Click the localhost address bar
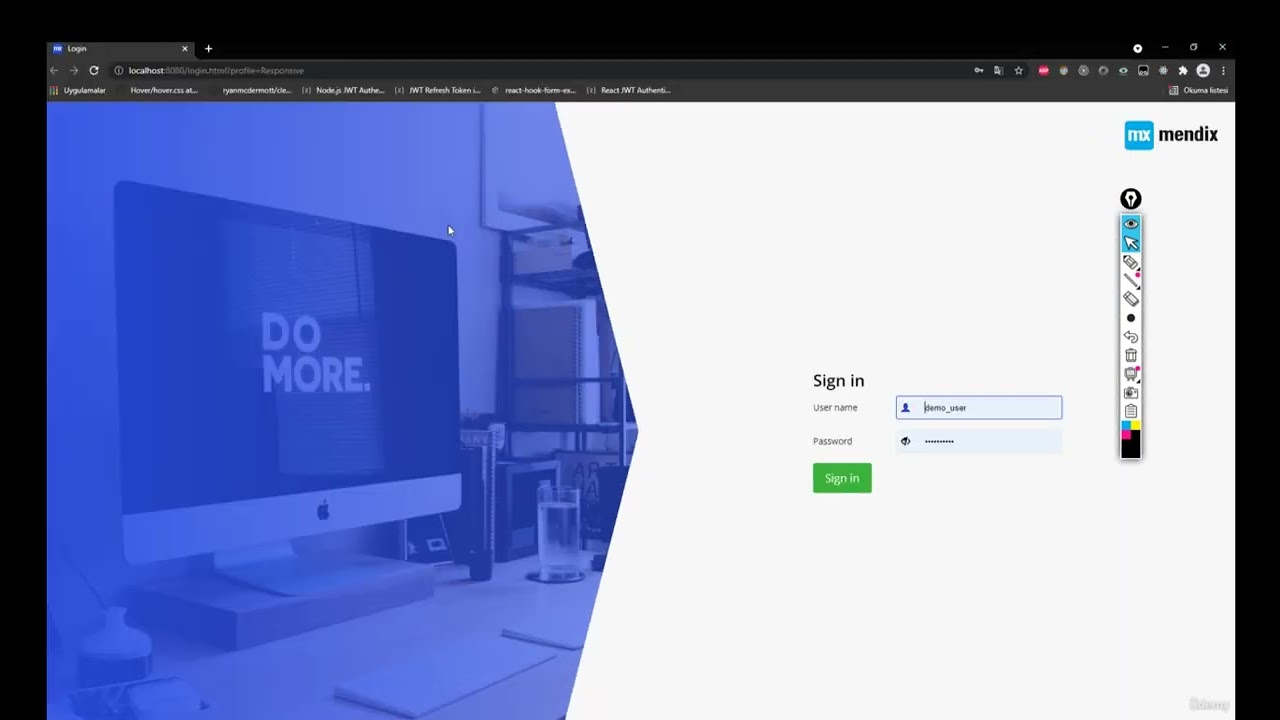The height and width of the screenshot is (720, 1280). (540, 70)
